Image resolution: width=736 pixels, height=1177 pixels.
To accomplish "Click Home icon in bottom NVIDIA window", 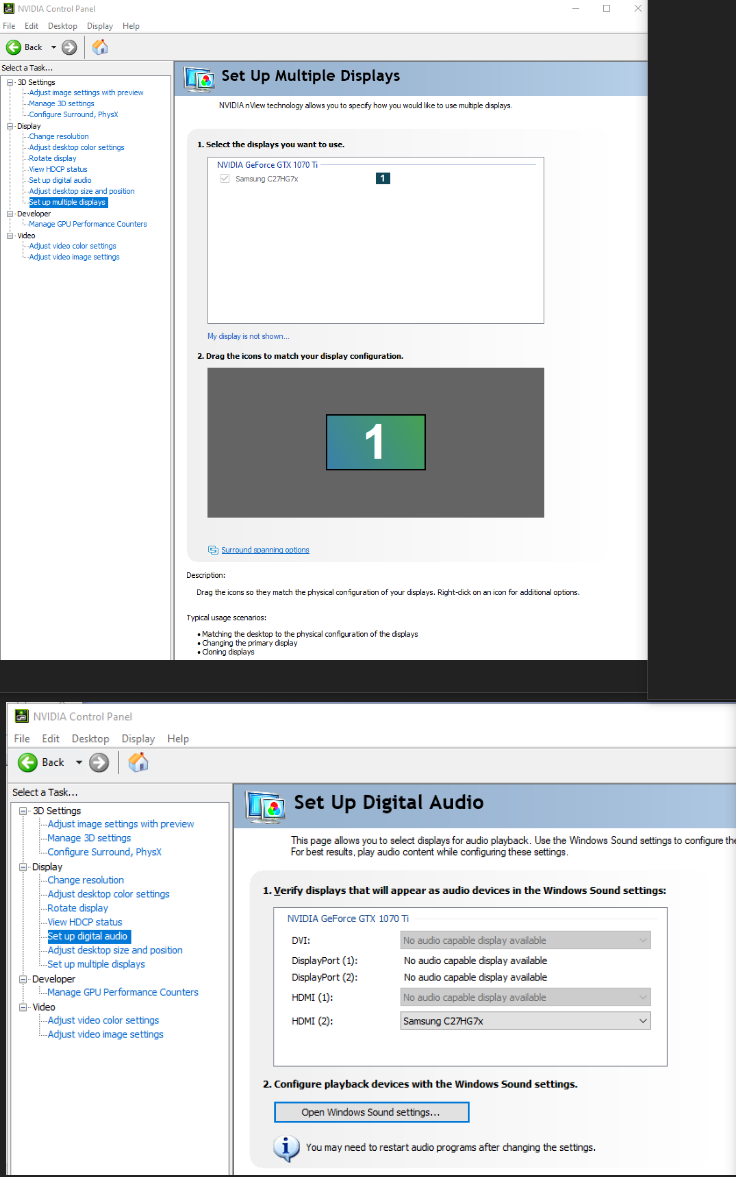I will coord(138,762).
